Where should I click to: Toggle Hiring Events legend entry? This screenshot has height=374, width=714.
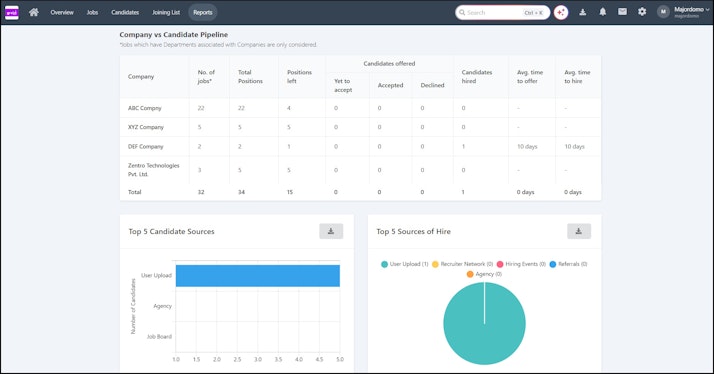pos(521,264)
